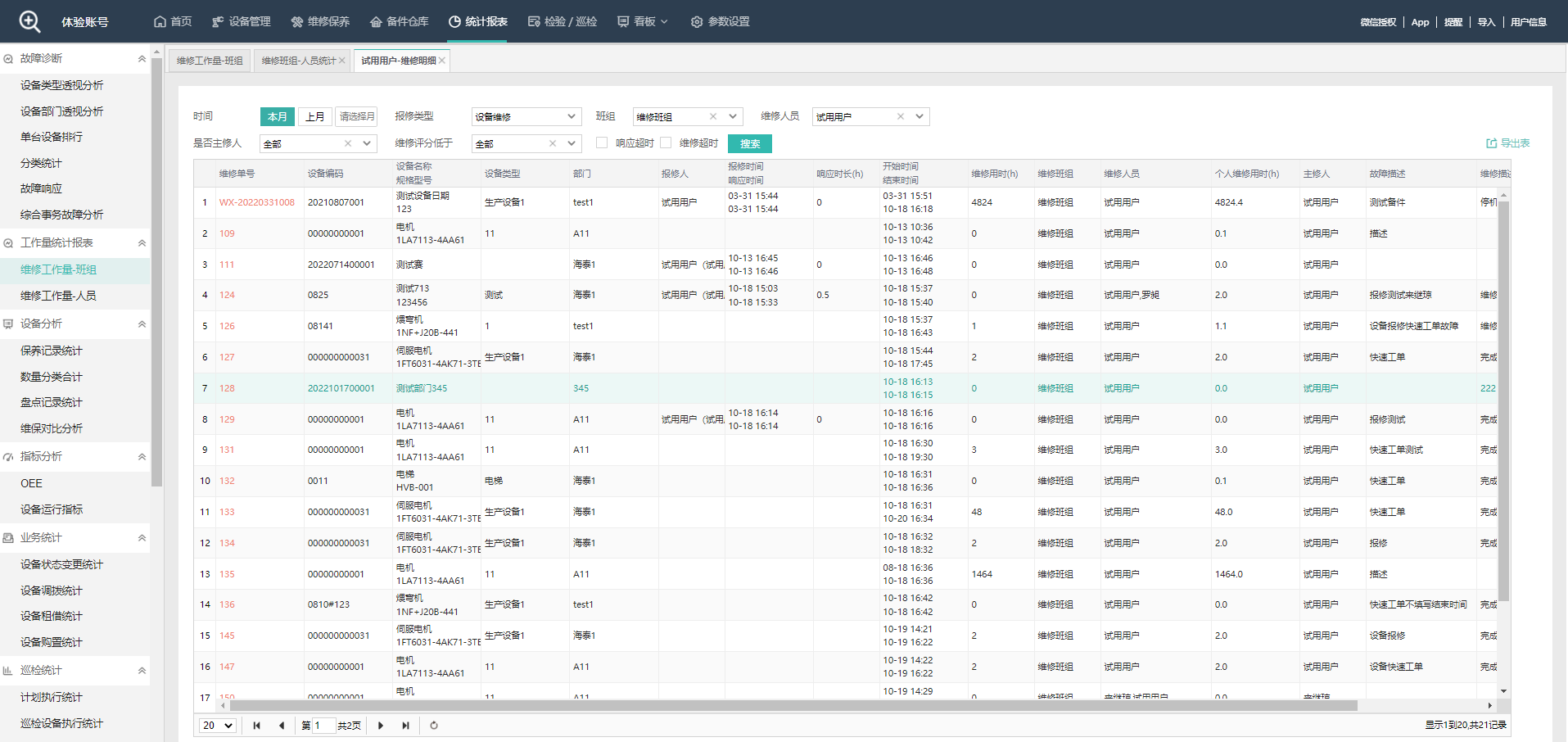Close the 维修班组-人员统计 tab
The image size is (1568, 742).
(x=342, y=61)
